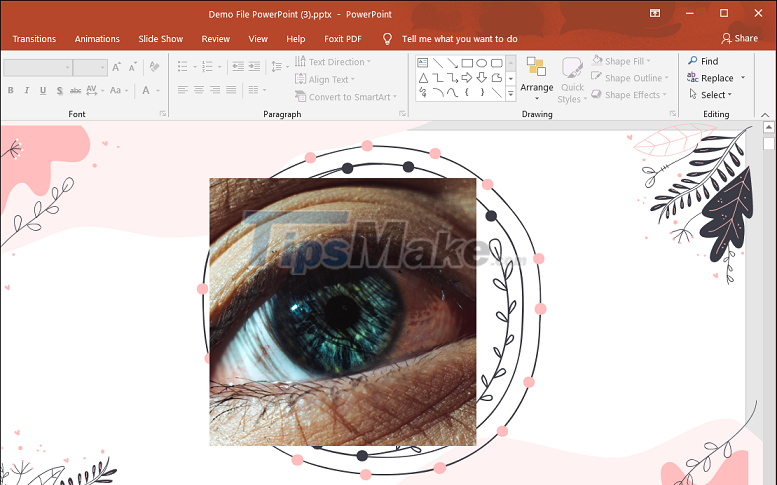Image resolution: width=777 pixels, height=485 pixels.
Task: Open Ribbon Display Options icon
Action: [655, 13]
